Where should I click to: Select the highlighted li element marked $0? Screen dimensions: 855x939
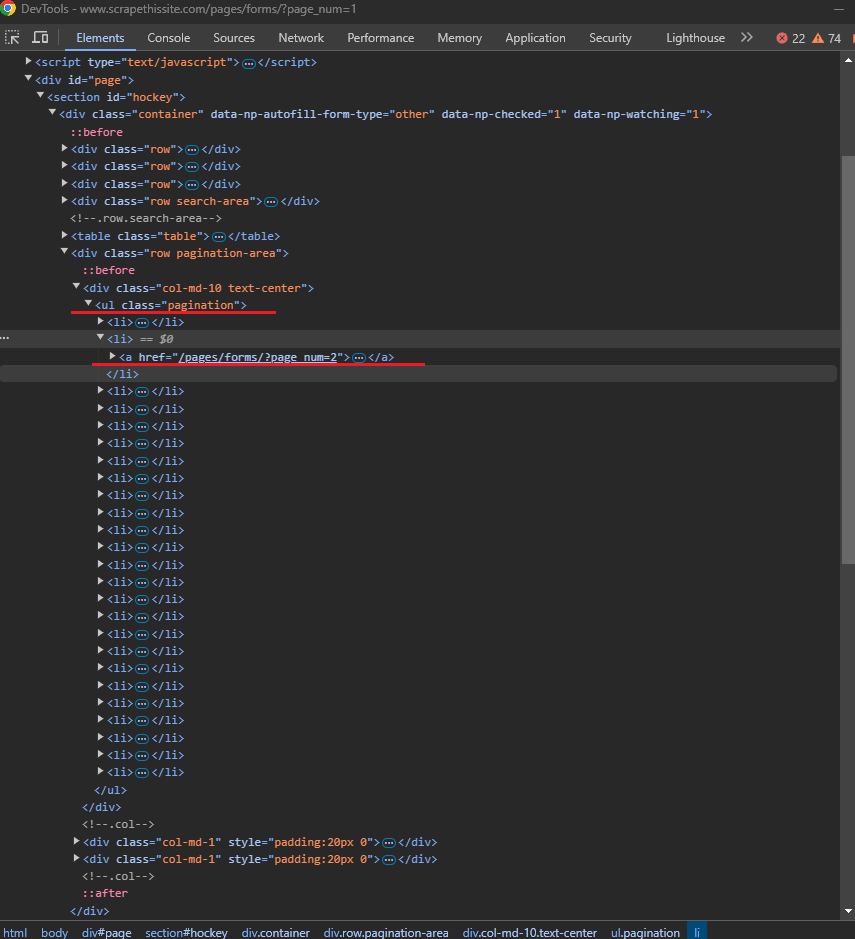pyautogui.click(x=120, y=339)
